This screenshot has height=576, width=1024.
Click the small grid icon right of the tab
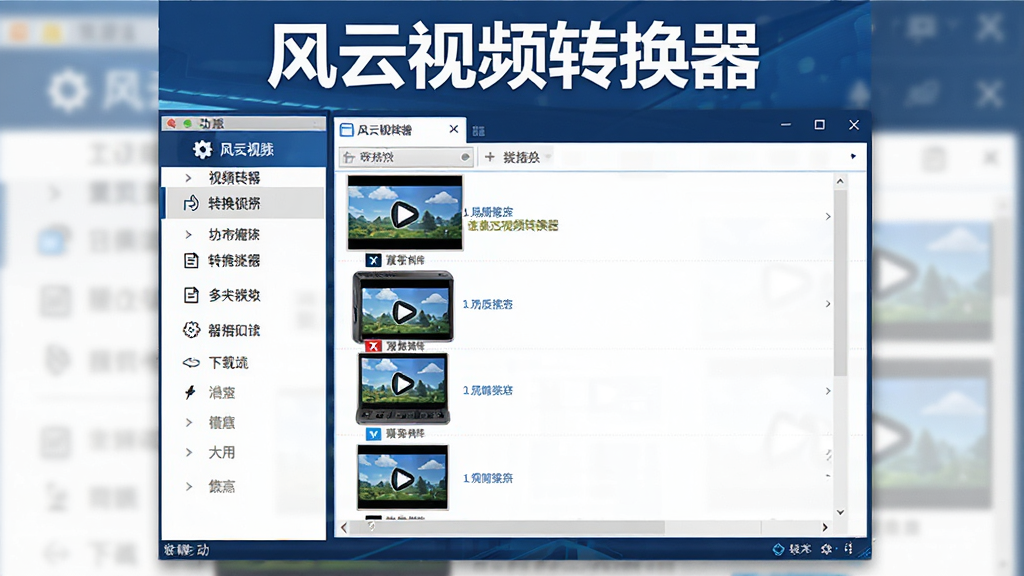(x=479, y=131)
